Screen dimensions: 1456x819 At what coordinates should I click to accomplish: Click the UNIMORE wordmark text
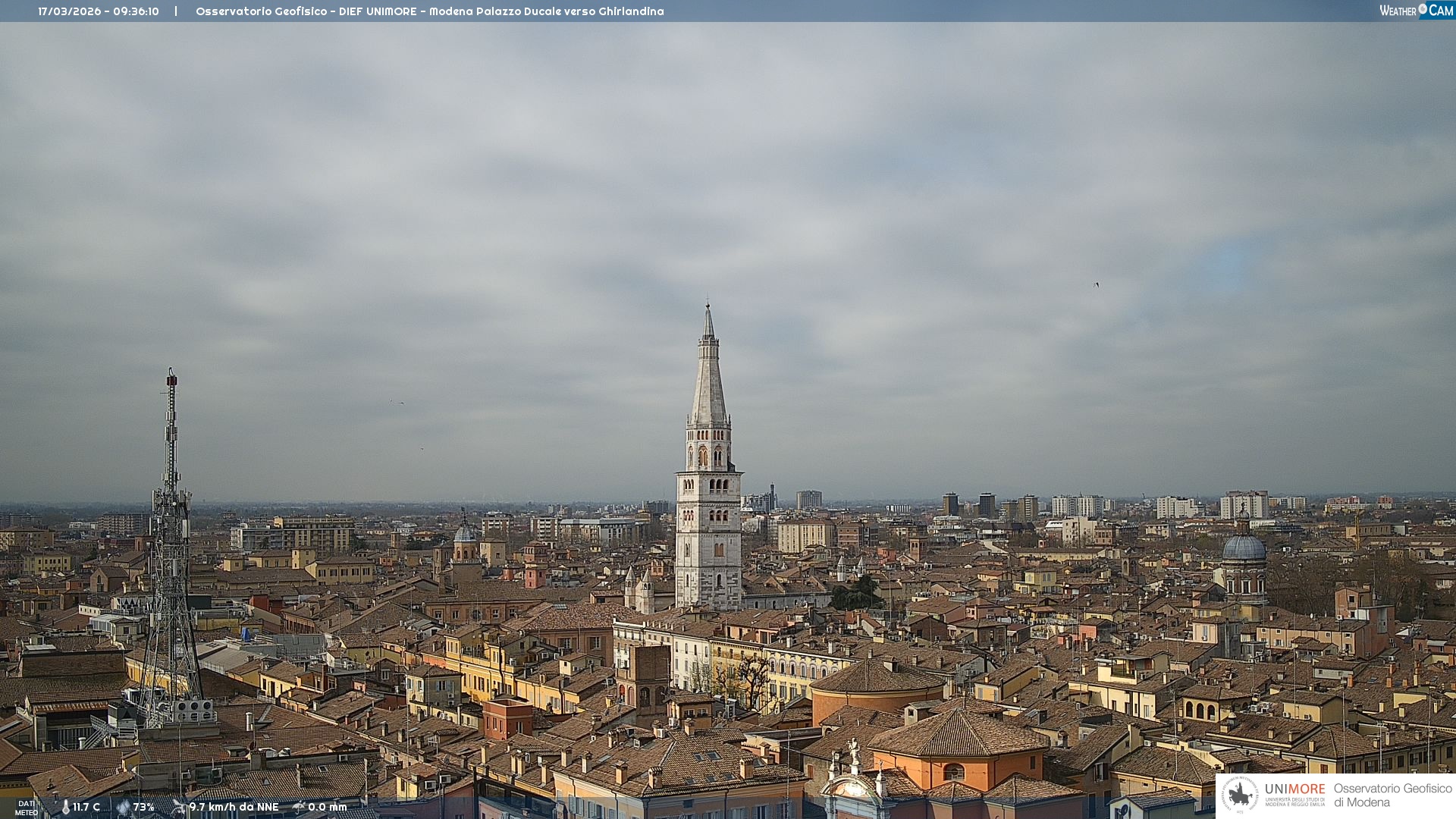coord(1294,789)
